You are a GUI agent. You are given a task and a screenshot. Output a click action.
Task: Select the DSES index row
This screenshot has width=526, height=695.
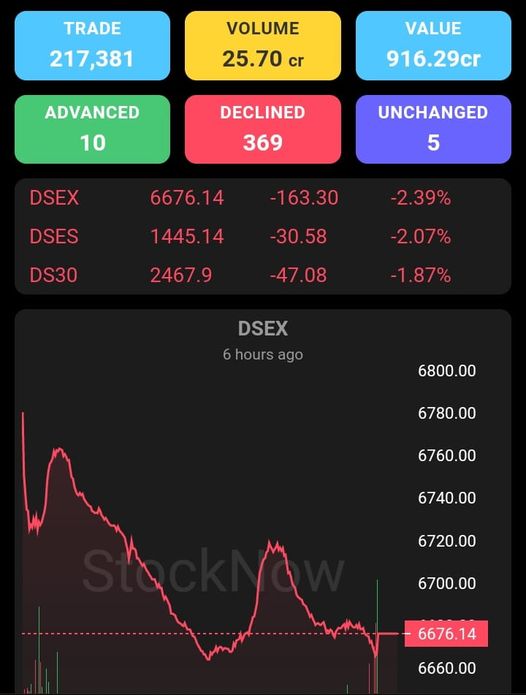click(x=263, y=236)
